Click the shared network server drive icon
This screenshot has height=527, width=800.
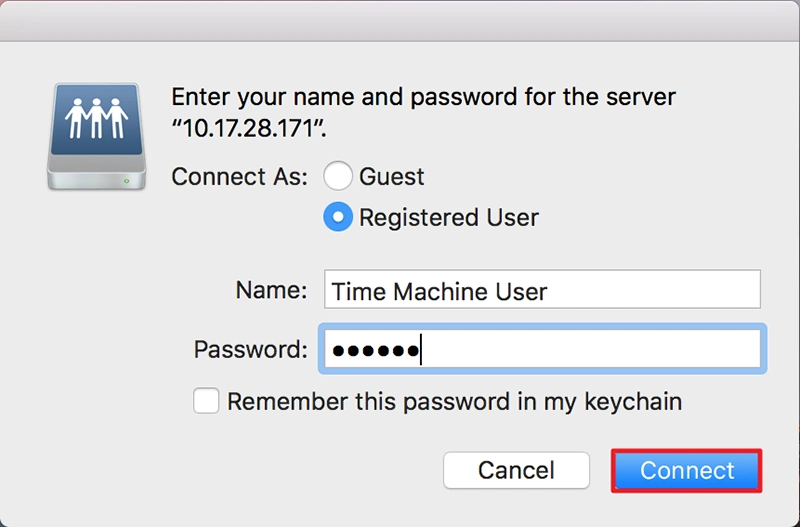[x=97, y=134]
